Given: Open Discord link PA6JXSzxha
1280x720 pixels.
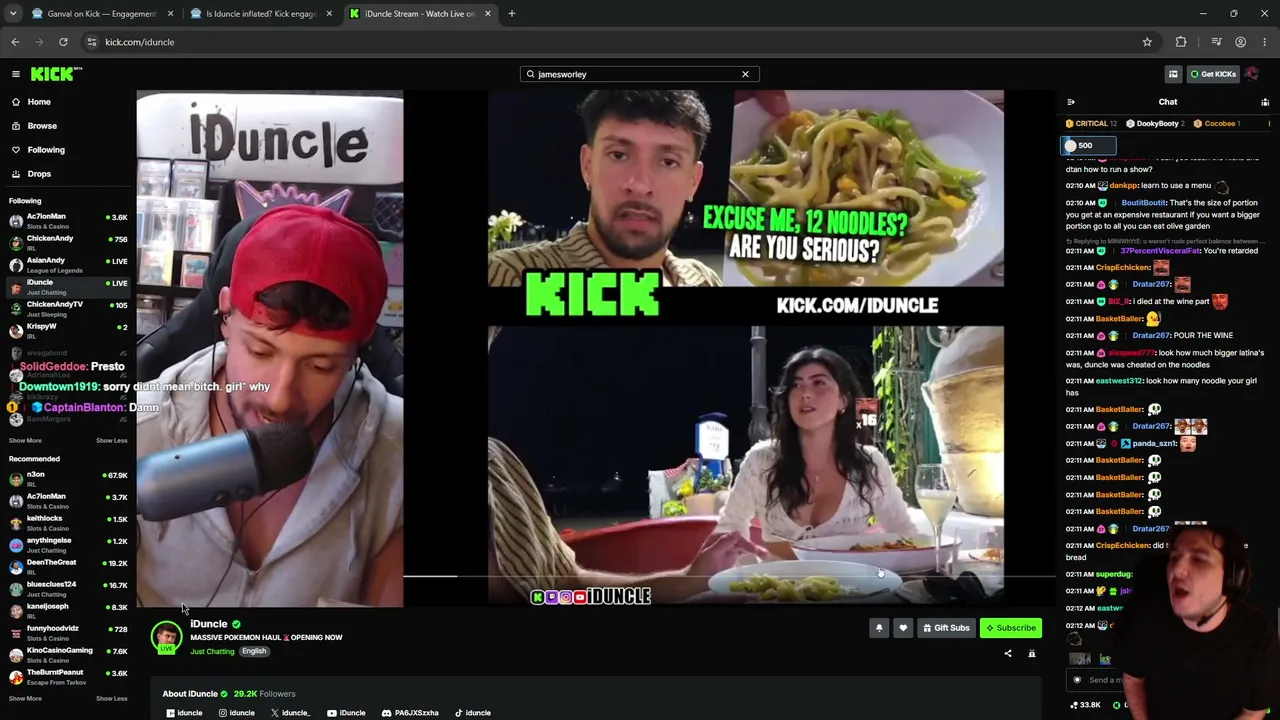Looking at the screenshot, I should pyautogui.click(x=410, y=713).
